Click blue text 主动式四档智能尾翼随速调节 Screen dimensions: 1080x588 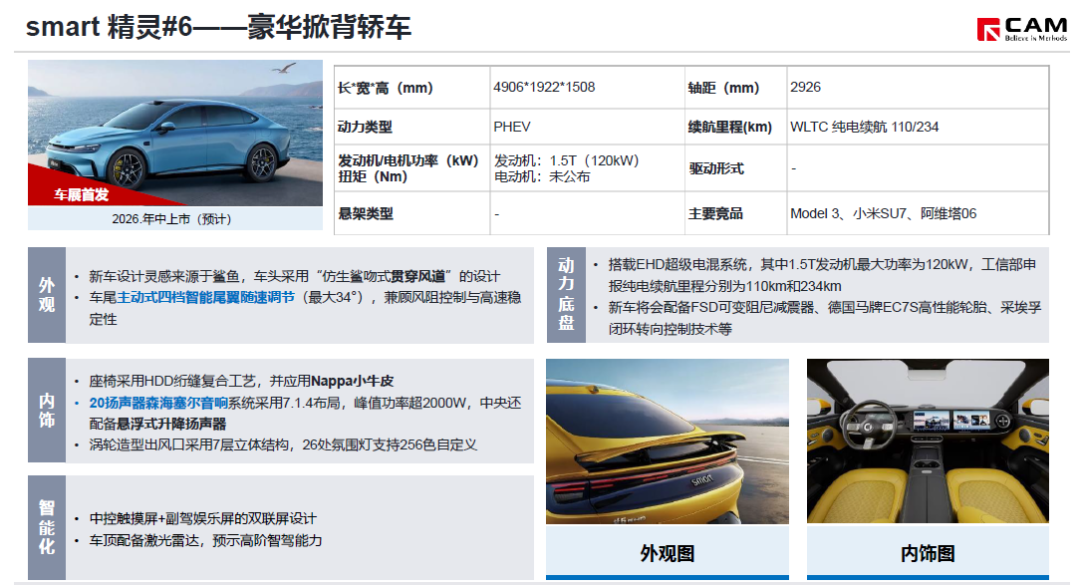(205, 297)
